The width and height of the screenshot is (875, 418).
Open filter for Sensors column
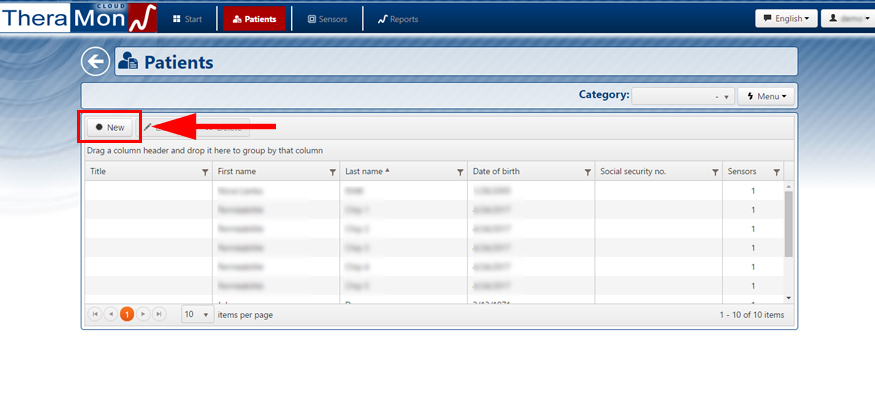[x=776, y=172]
